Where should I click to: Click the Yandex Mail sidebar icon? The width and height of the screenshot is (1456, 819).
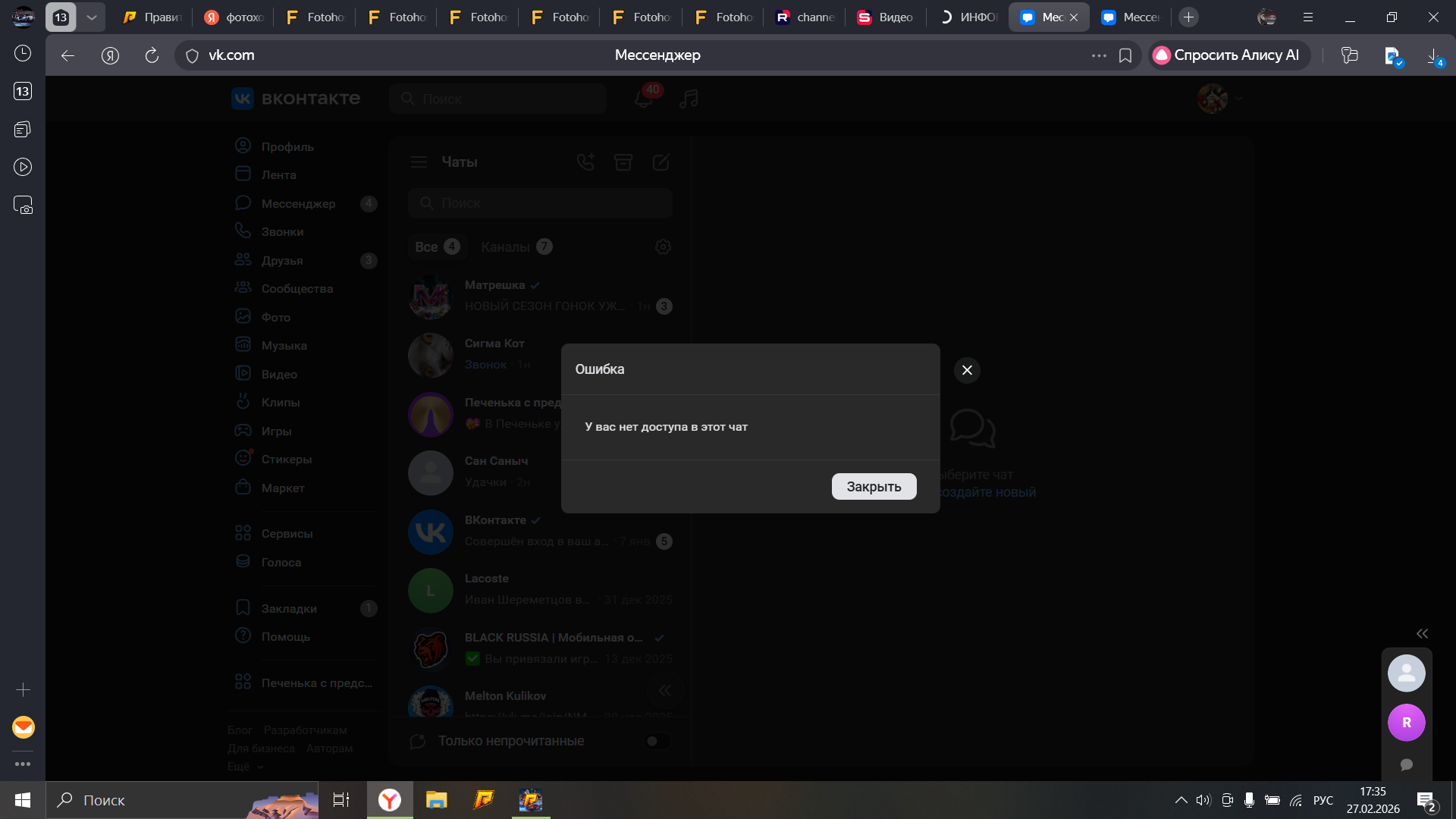pos(23,727)
